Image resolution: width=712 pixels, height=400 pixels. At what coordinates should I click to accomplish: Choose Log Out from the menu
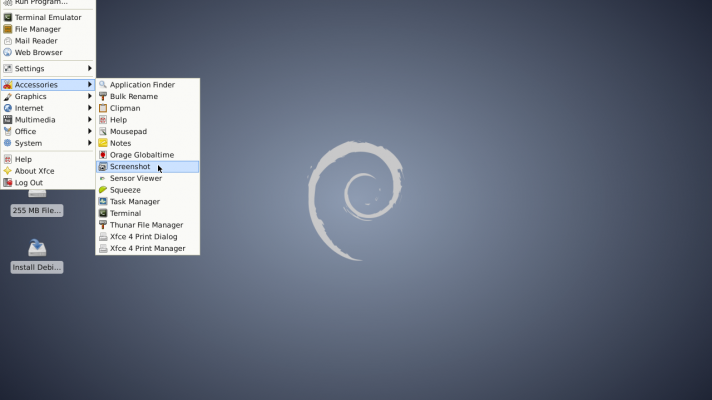[x=48, y=183]
